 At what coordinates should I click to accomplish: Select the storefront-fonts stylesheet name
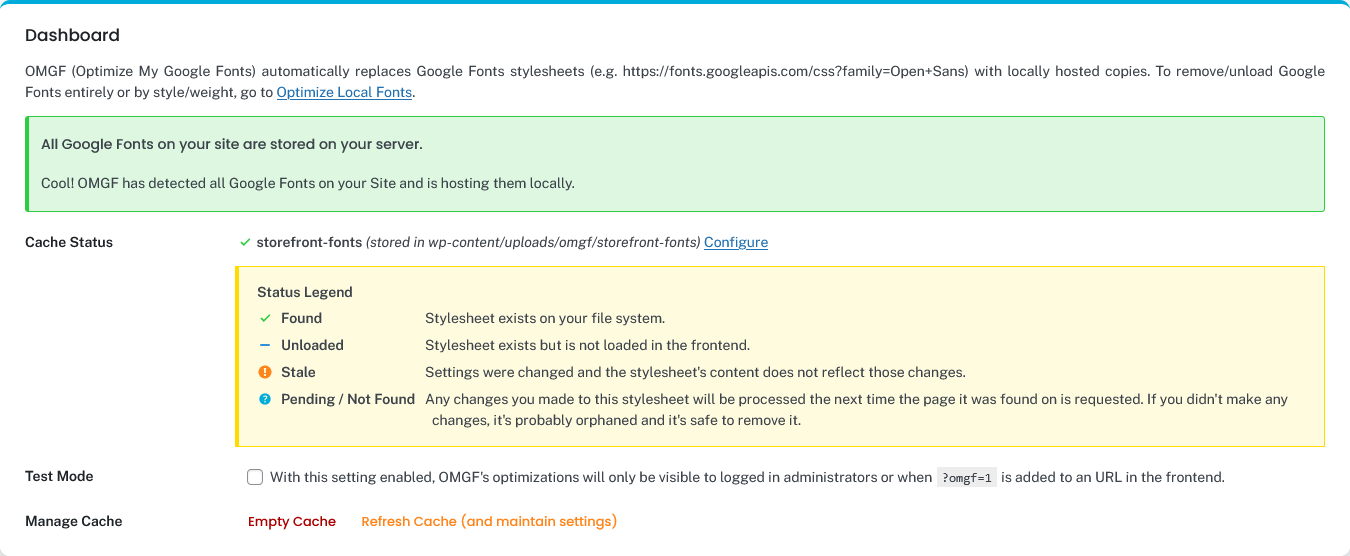pyautogui.click(x=309, y=242)
